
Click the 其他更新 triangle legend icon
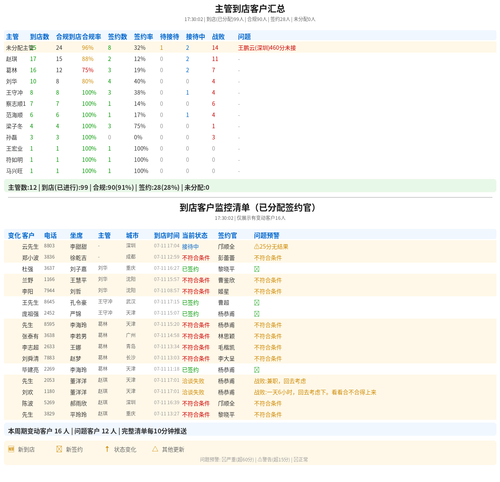(x=155, y=449)
